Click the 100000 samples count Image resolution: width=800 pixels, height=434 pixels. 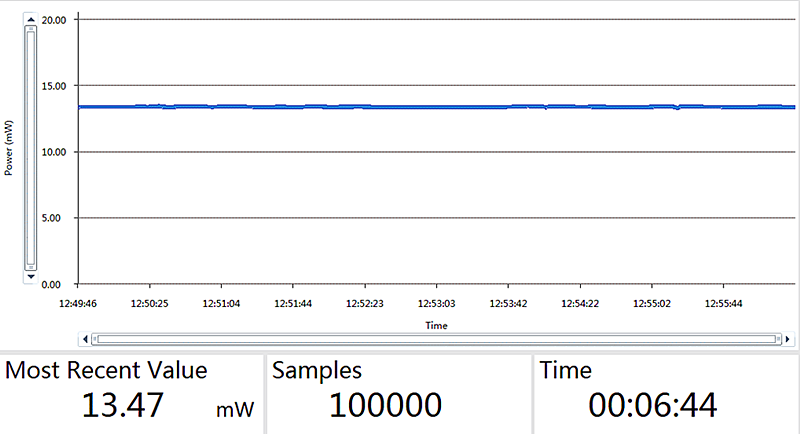coord(385,405)
